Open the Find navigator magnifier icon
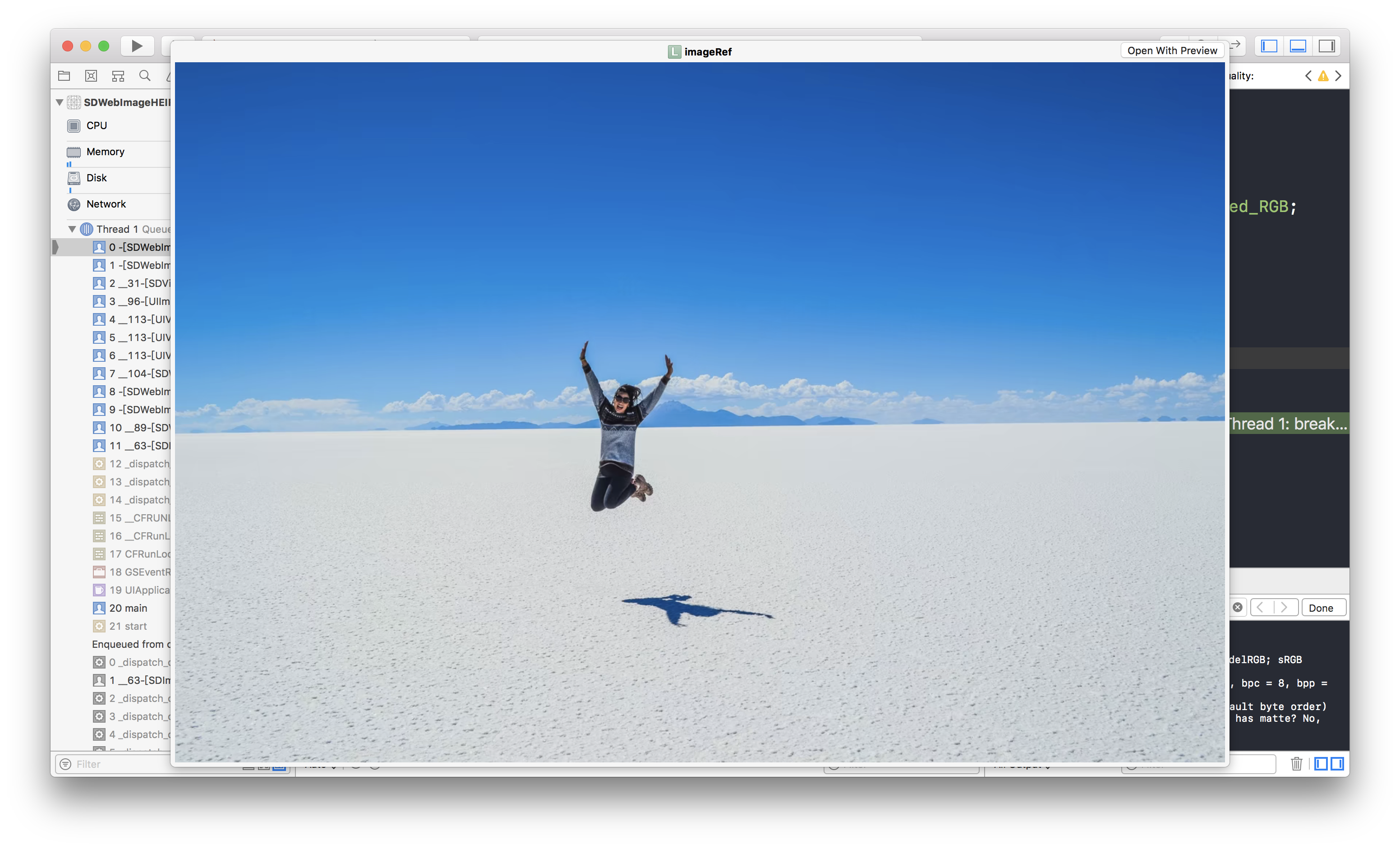1400x849 pixels. click(145, 76)
